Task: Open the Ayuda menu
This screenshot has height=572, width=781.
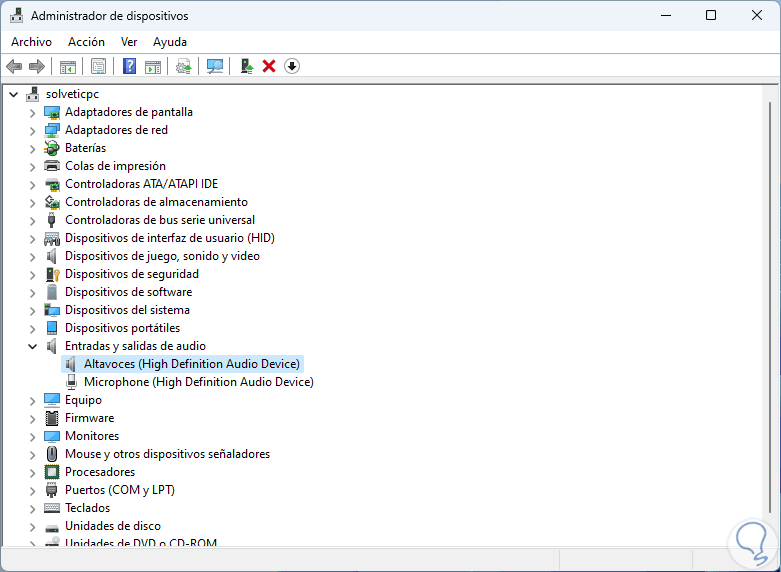Action: 170,42
